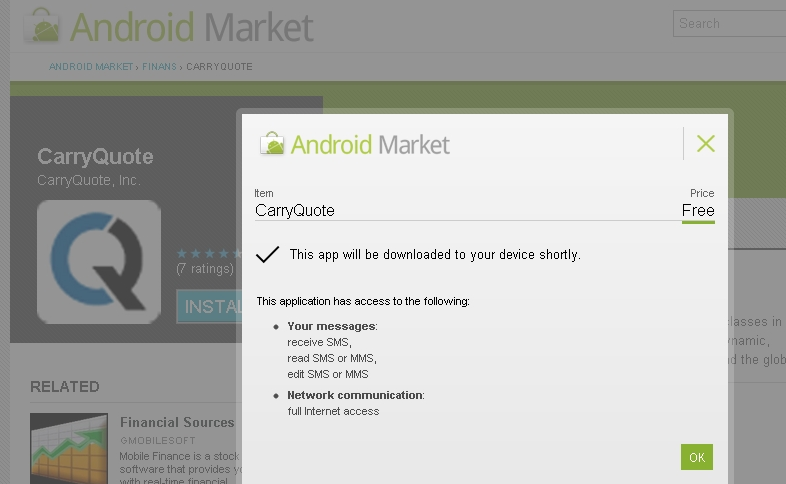This screenshot has width=786, height=484.
Task: Click the checkmark icon beside download message
Action: tap(267, 254)
